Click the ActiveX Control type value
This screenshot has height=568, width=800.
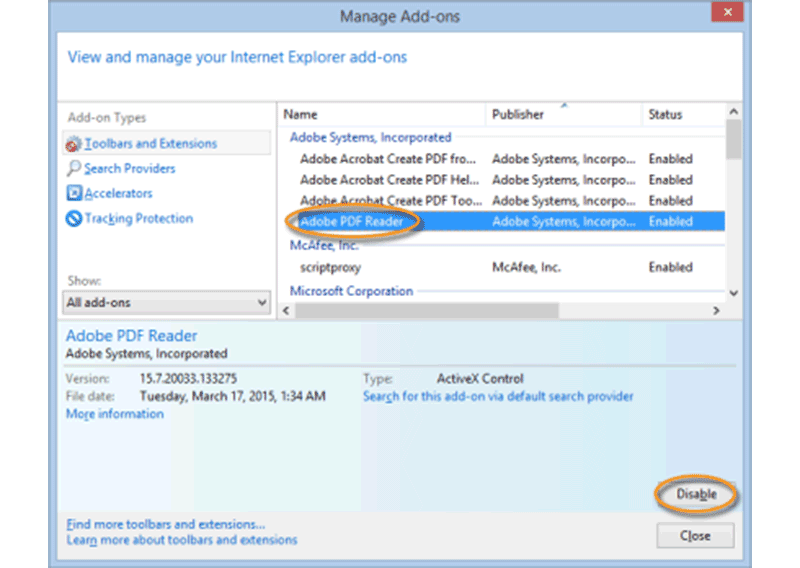[480, 379]
